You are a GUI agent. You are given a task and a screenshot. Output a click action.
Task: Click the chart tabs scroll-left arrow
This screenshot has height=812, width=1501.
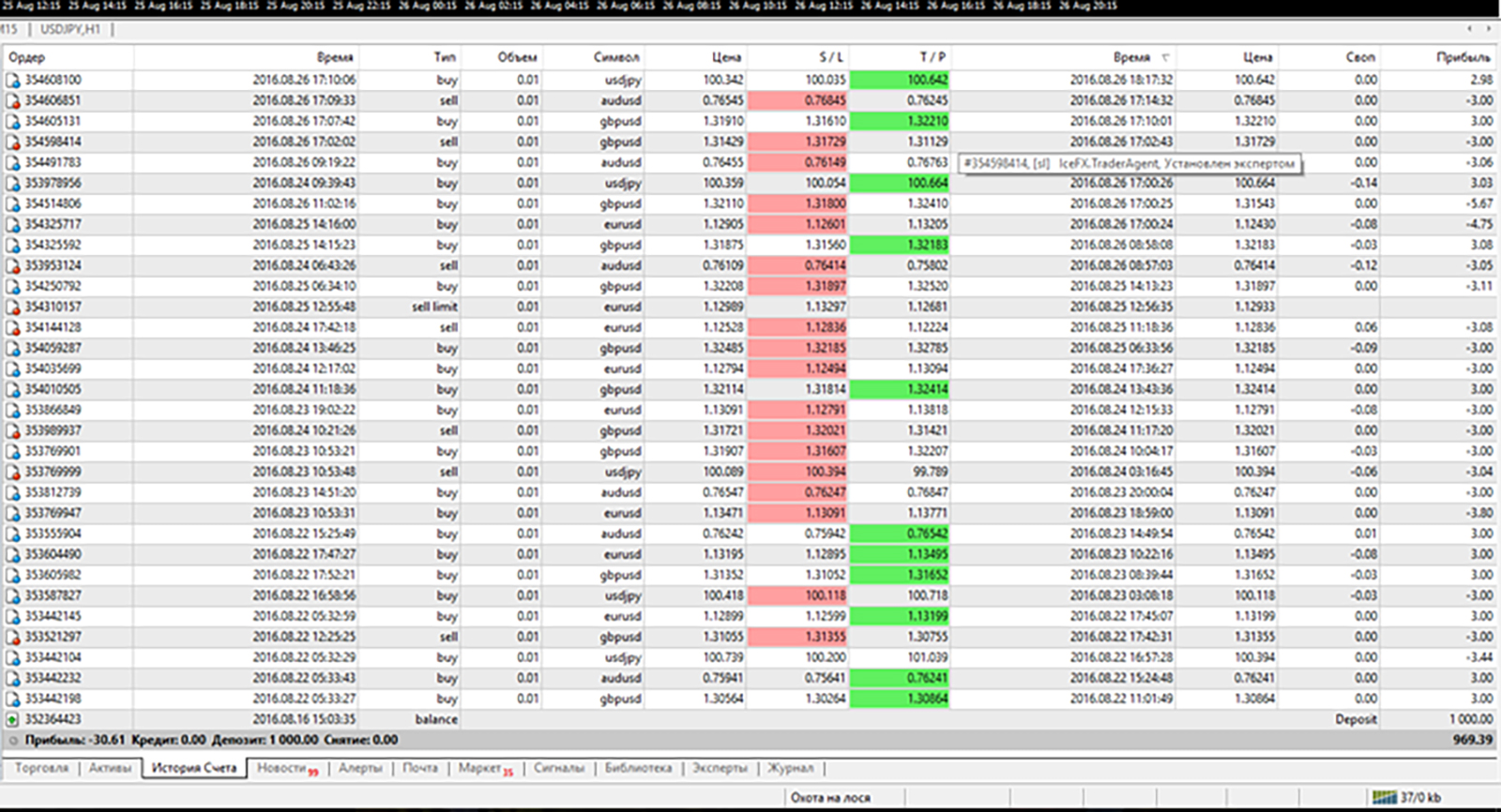pyautogui.click(x=1470, y=29)
